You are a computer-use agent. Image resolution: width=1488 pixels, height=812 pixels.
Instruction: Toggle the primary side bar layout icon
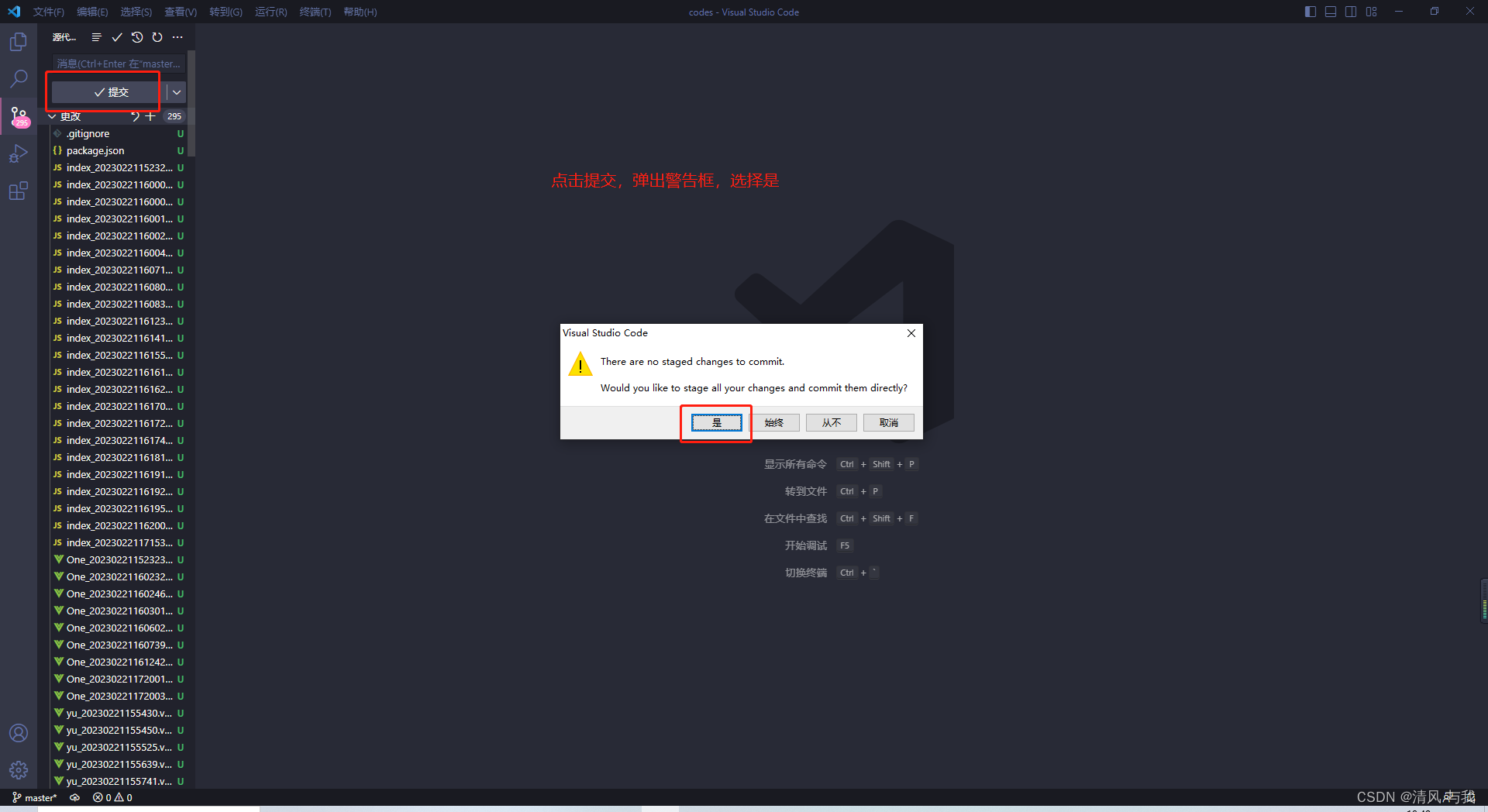coord(1311,12)
